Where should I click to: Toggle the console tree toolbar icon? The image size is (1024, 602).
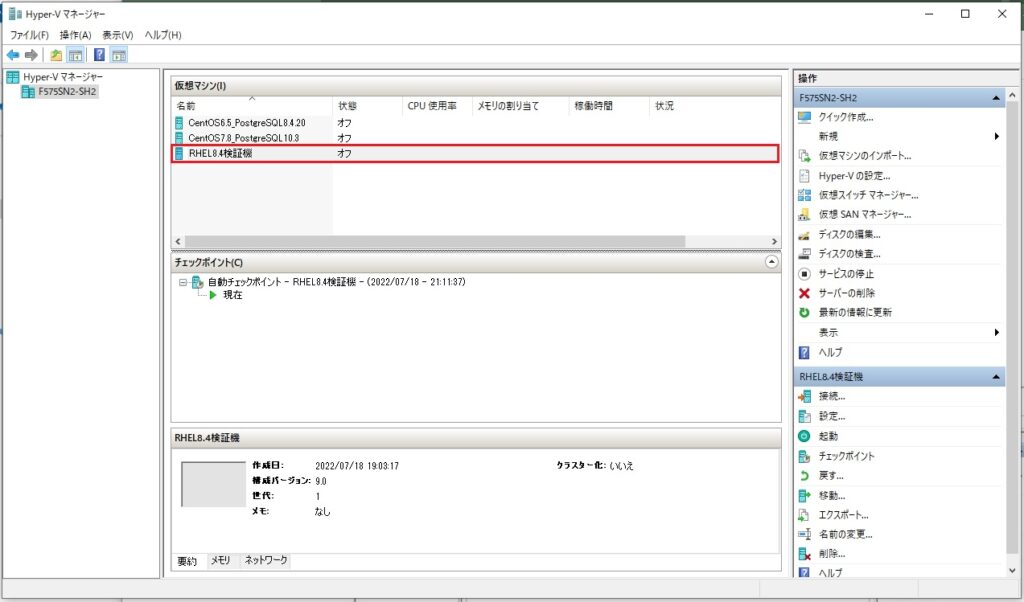(76, 55)
